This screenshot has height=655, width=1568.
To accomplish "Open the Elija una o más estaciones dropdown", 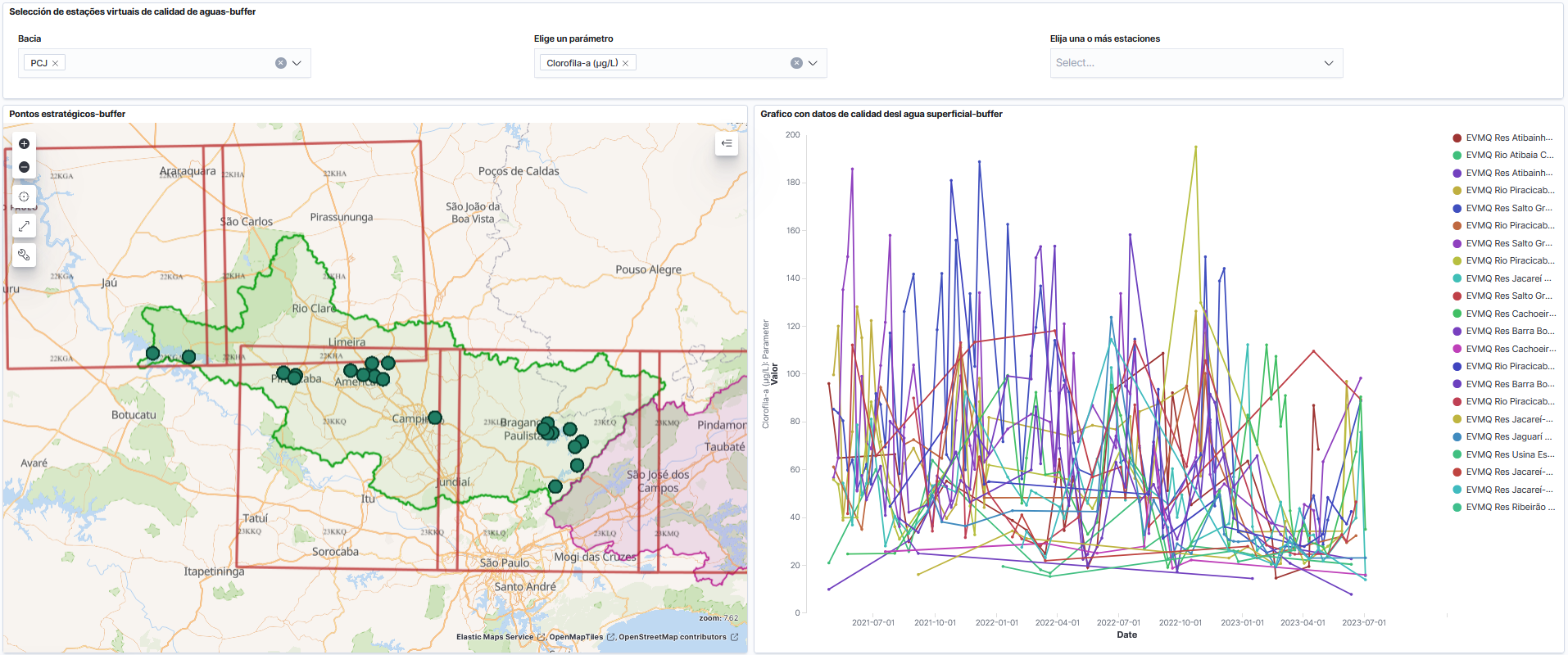I will click(x=1328, y=63).
